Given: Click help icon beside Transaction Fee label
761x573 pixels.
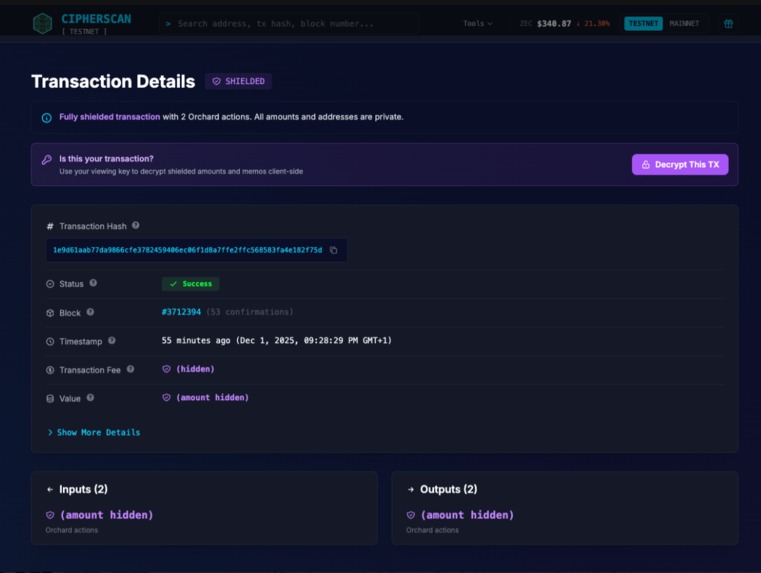Looking at the screenshot, I should [x=131, y=369].
